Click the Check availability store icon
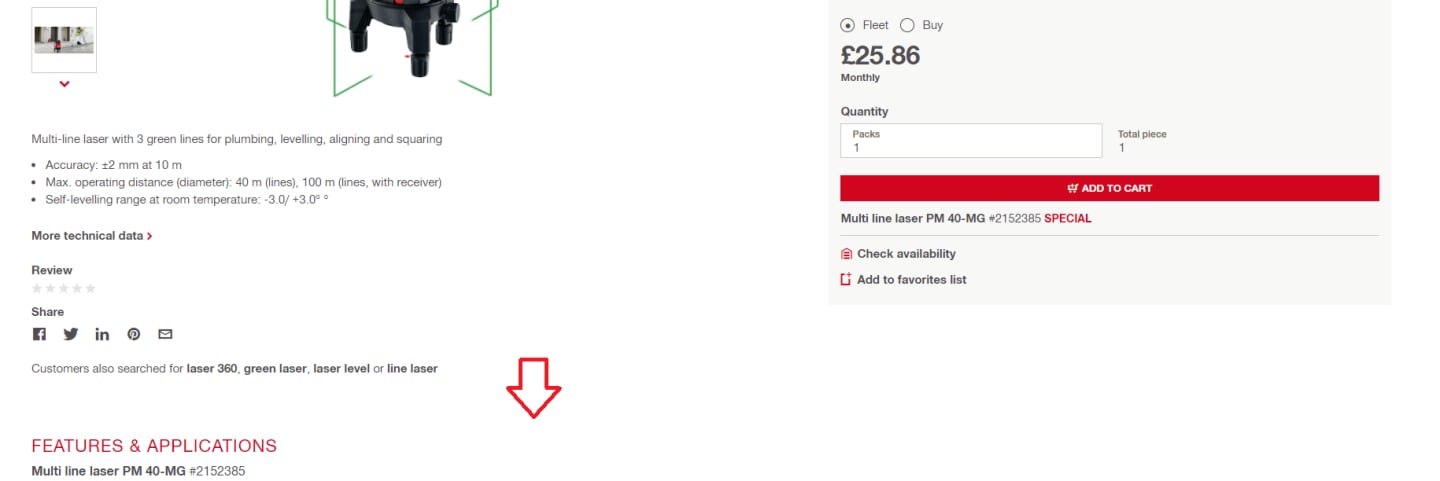The image size is (1440, 481). coord(847,254)
